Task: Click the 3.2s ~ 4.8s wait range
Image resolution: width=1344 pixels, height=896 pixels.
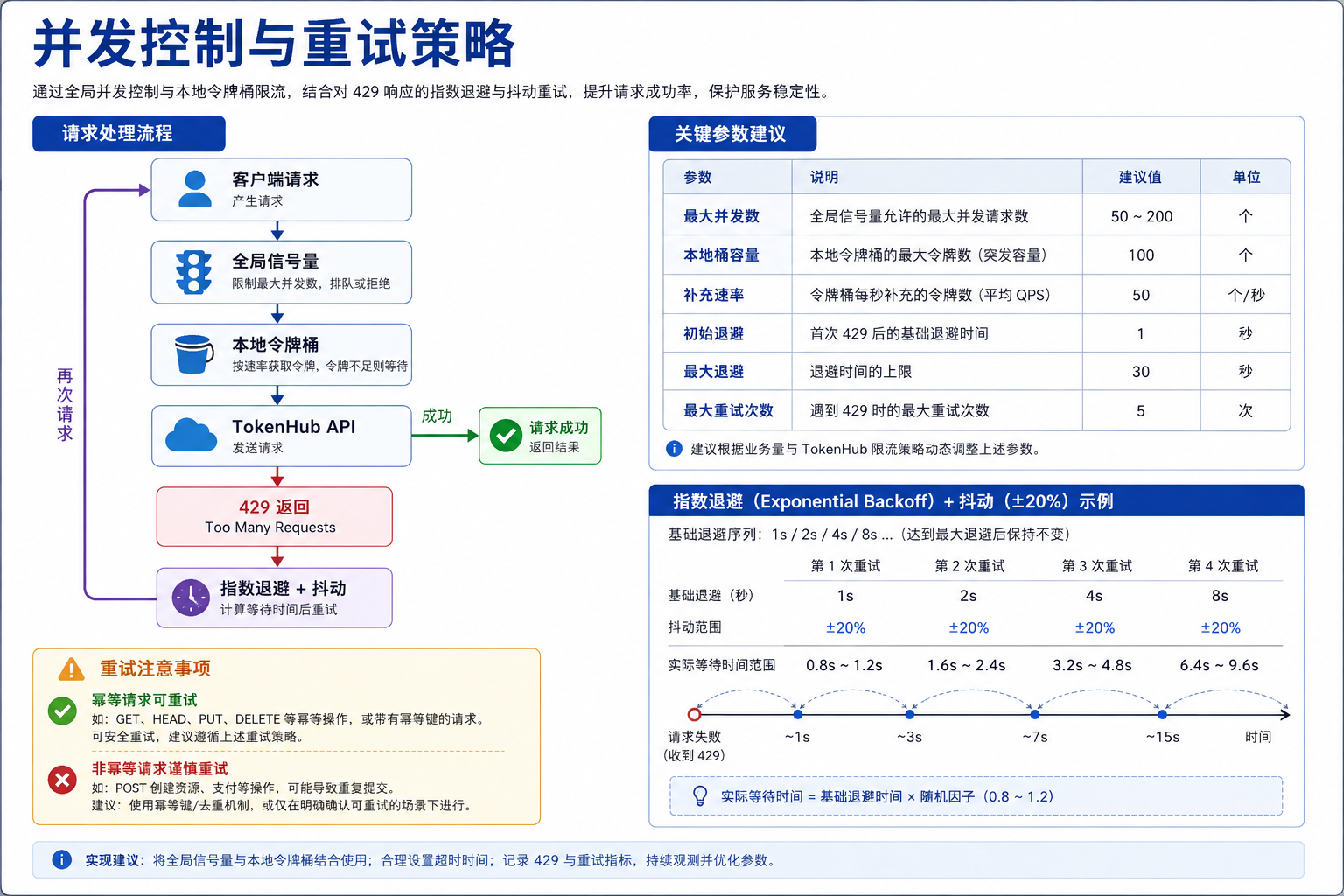Action: click(x=1092, y=665)
